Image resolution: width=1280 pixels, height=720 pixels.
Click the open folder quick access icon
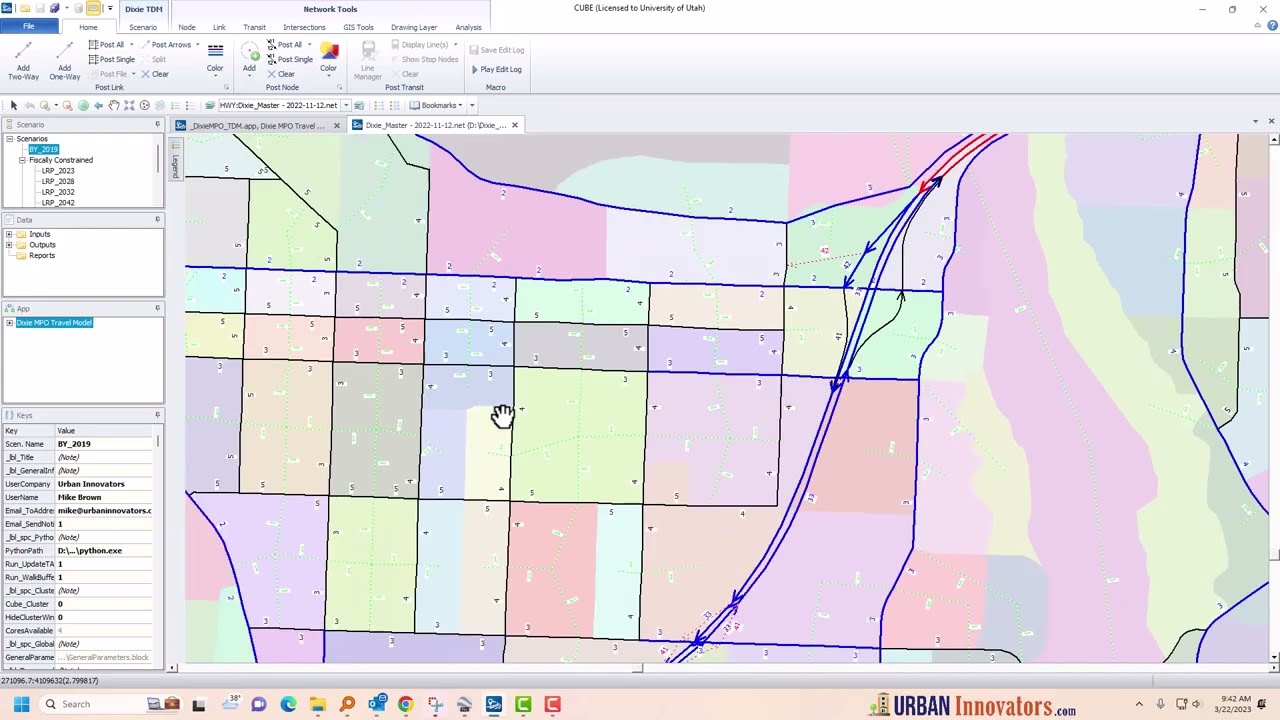24,8
